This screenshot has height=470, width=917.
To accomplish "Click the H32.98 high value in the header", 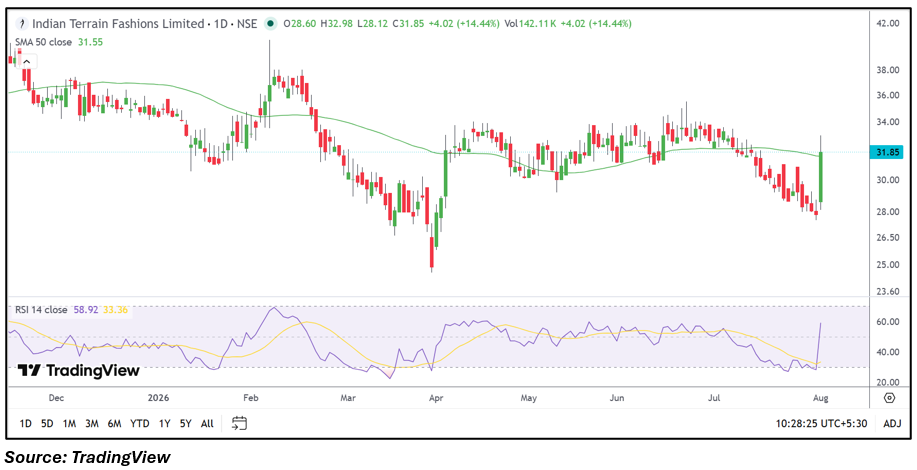I will click(x=338, y=24).
